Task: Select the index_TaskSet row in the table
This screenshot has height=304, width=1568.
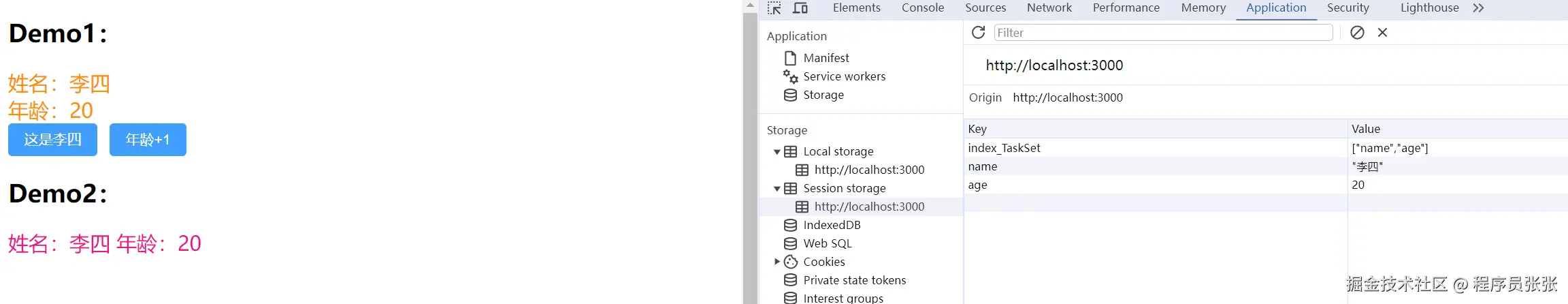Action: pos(1157,148)
